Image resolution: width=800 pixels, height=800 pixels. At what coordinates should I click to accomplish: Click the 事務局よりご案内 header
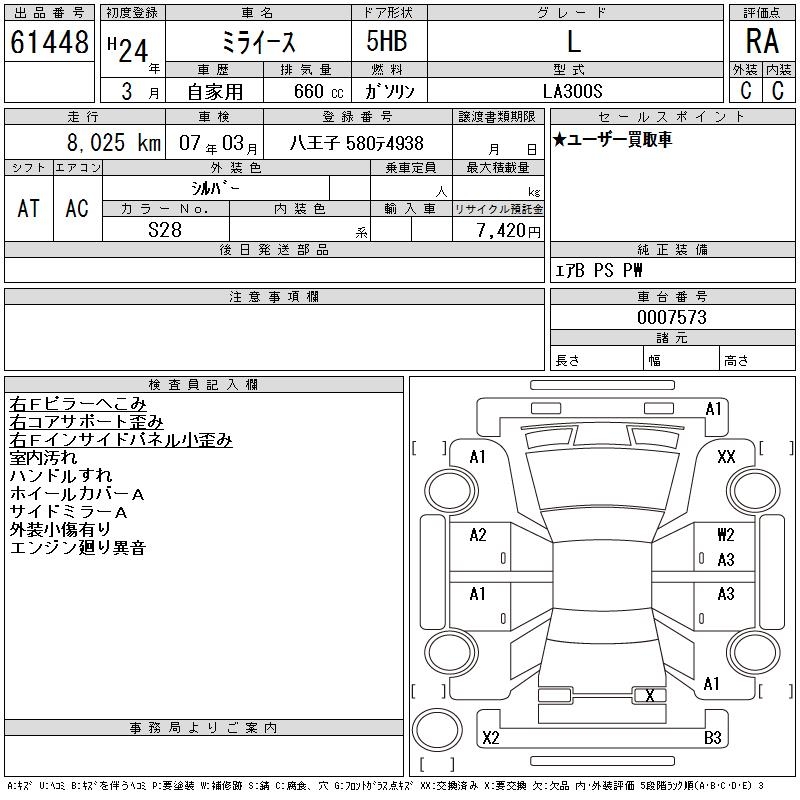pyautogui.click(x=203, y=728)
